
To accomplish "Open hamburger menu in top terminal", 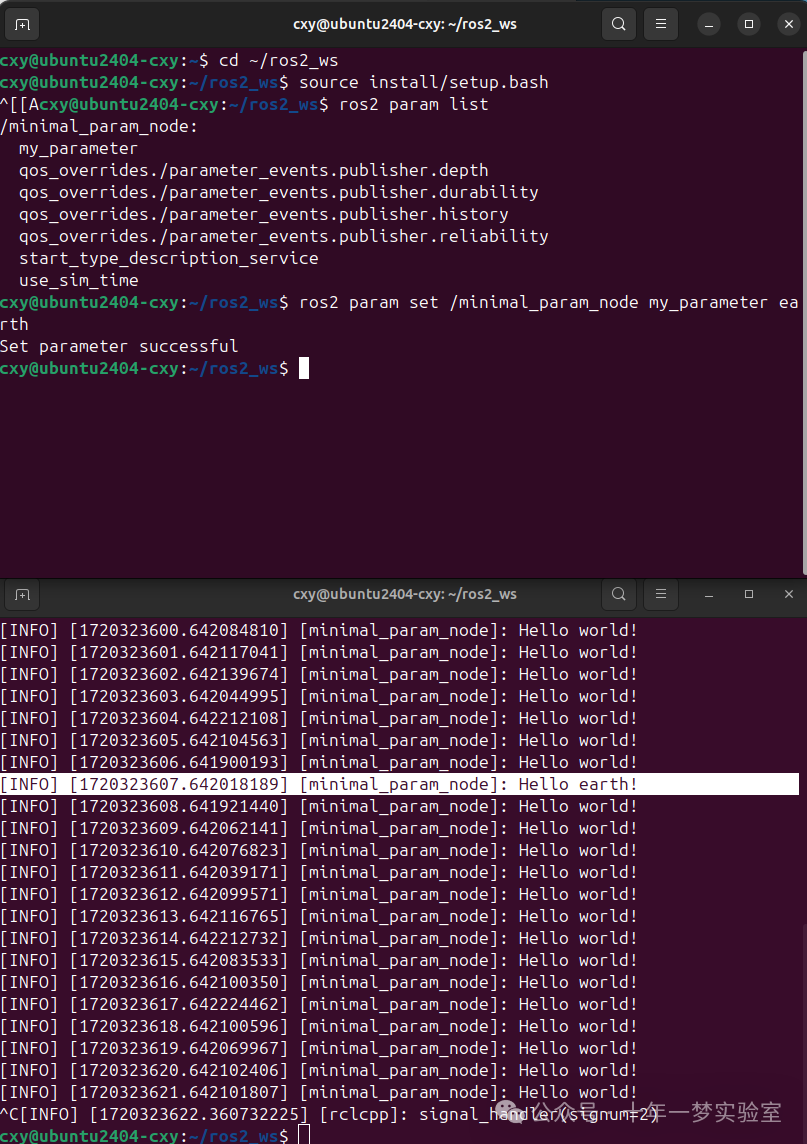I will [x=661, y=24].
